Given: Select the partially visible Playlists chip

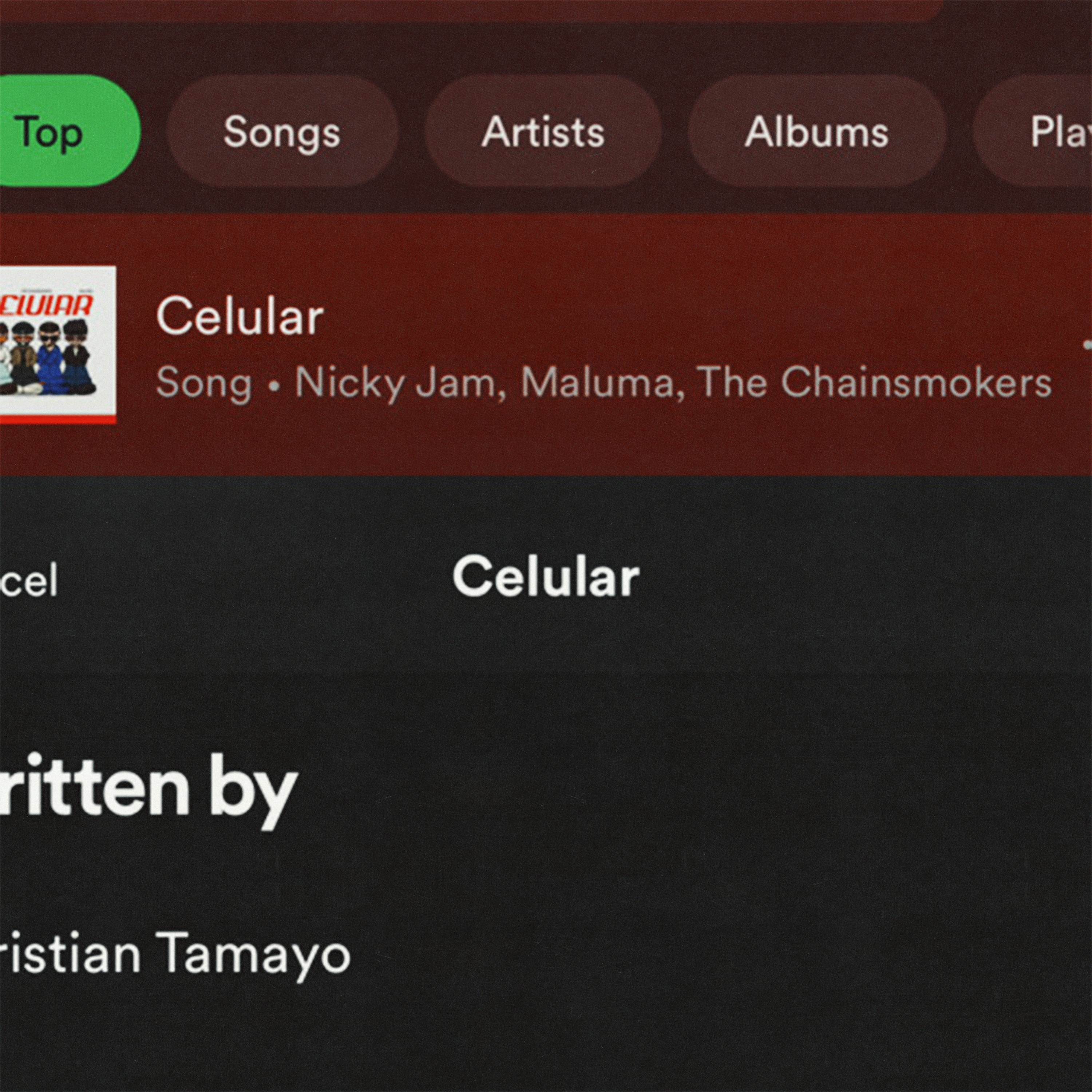Looking at the screenshot, I should (x=1046, y=131).
